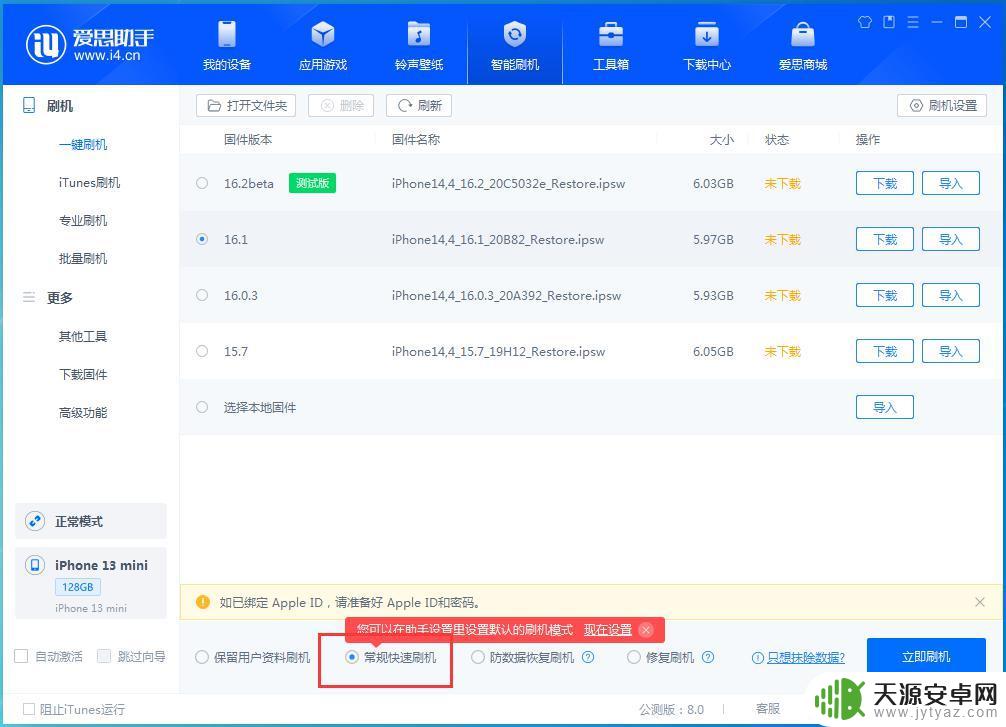Click the lines icon beside 更多 heading
1006x727 pixels.
click(29, 297)
